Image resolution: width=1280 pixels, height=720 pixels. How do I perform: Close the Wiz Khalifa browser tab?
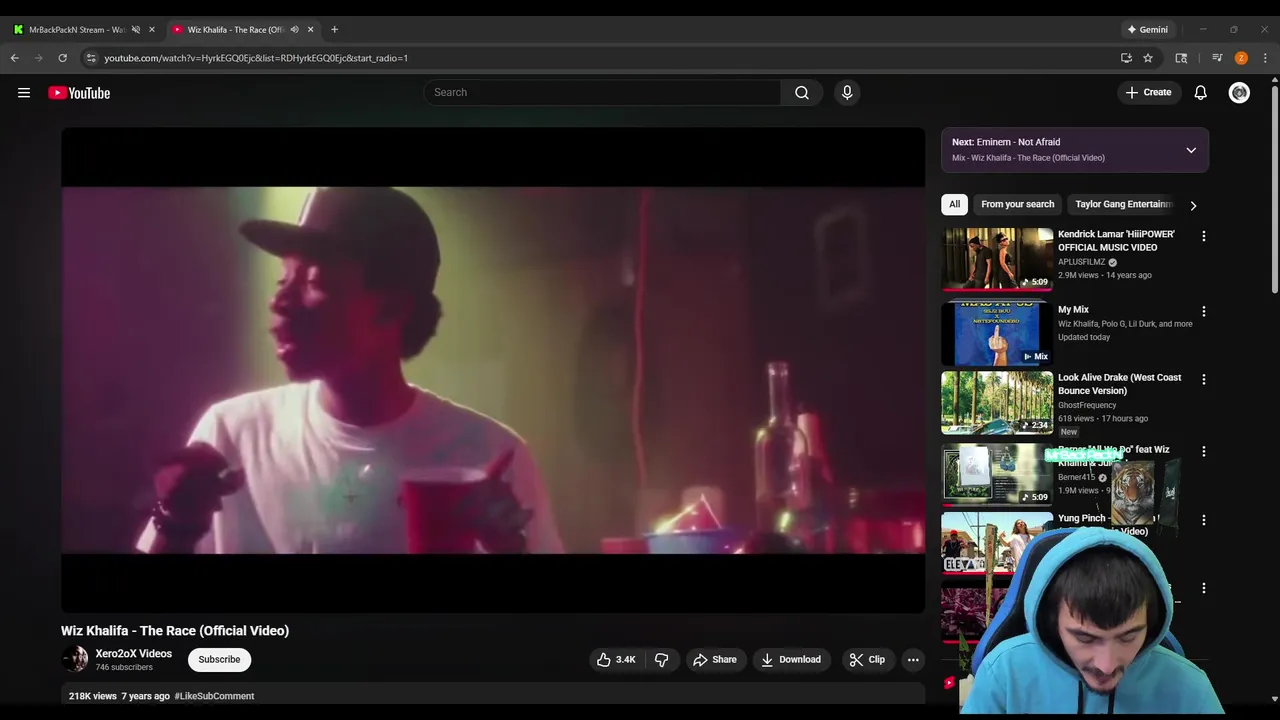coord(310,30)
